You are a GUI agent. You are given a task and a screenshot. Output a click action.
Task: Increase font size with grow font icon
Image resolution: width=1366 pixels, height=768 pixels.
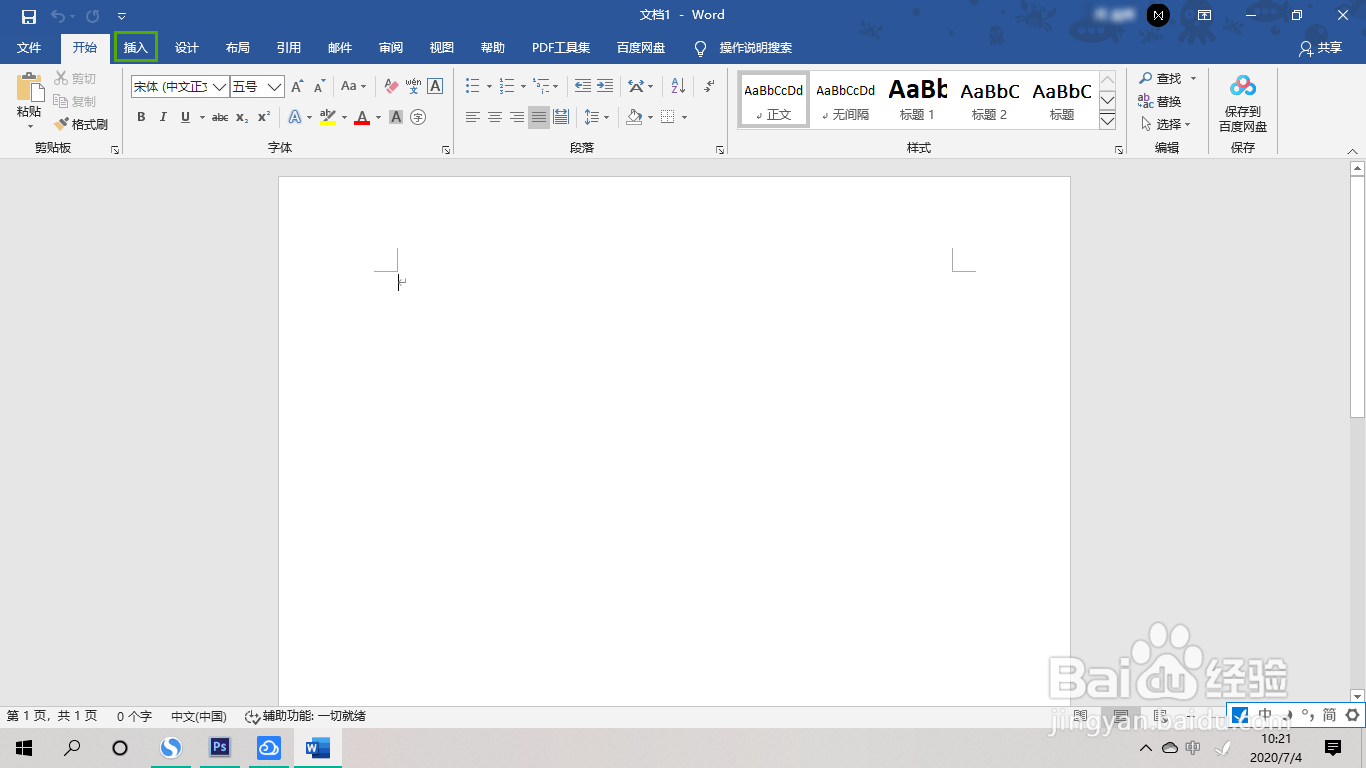coord(297,87)
